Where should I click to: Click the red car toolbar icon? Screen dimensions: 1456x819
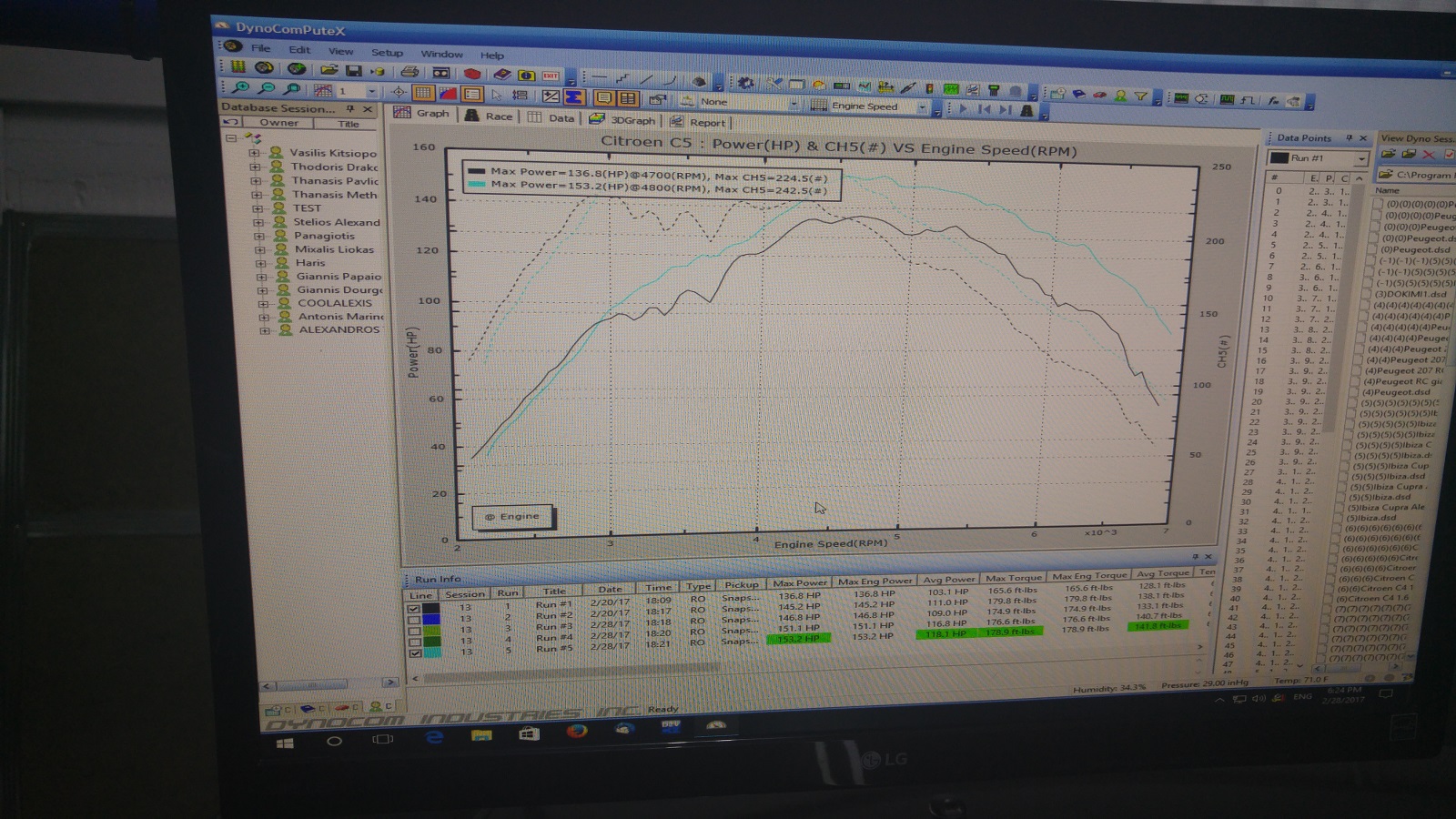(x=1099, y=94)
